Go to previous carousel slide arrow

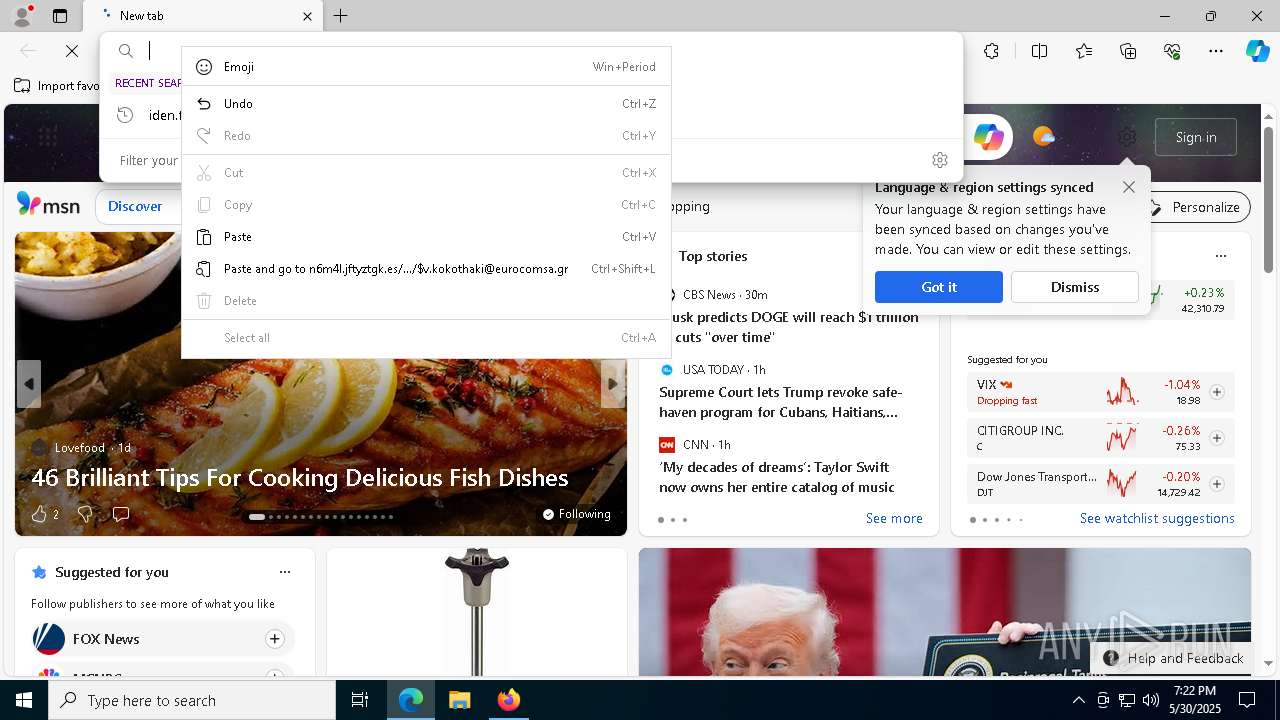(28, 384)
